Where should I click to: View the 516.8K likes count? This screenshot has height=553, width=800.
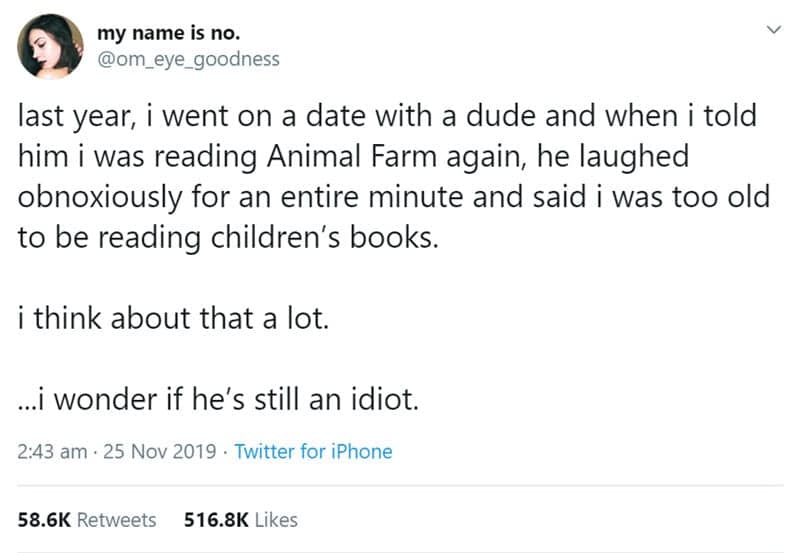coord(216,519)
